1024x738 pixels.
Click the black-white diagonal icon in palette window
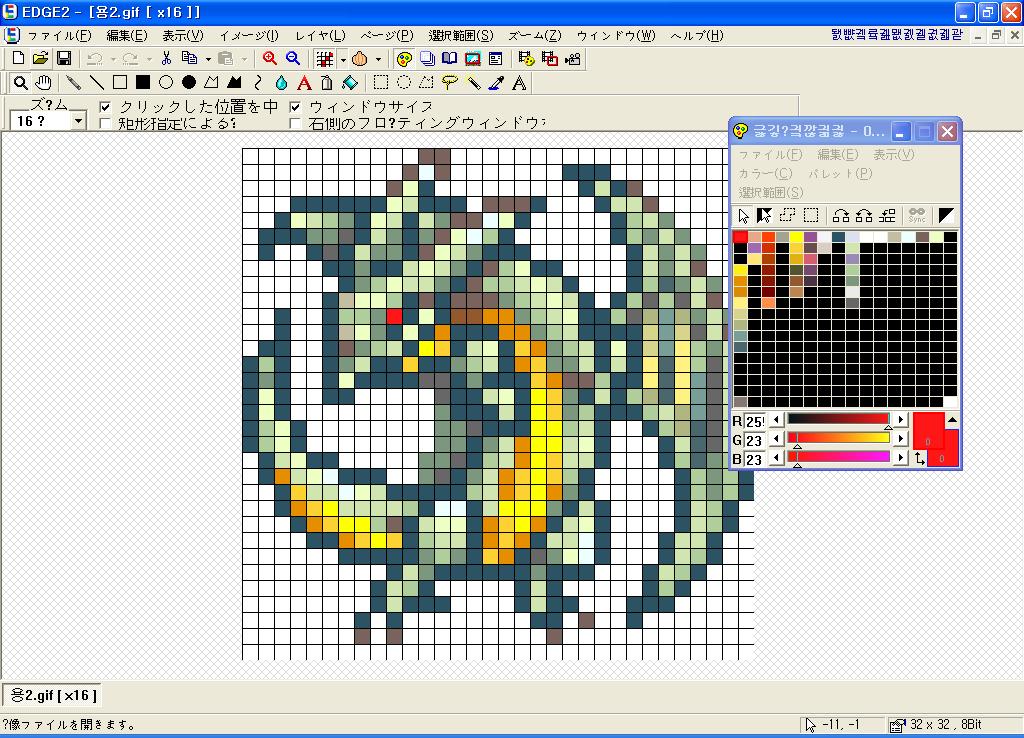click(946, 216)
